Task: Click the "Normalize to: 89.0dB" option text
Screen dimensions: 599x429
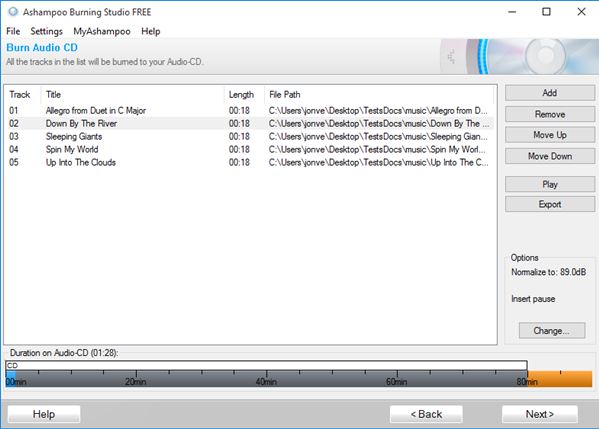Action: (x=549, y=272)
